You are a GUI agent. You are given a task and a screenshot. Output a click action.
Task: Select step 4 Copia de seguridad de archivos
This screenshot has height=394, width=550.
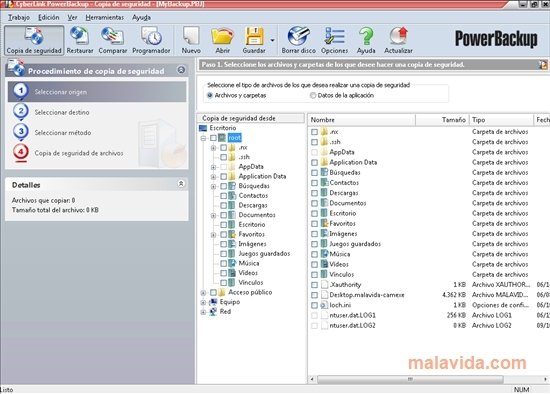coord(79,153)
